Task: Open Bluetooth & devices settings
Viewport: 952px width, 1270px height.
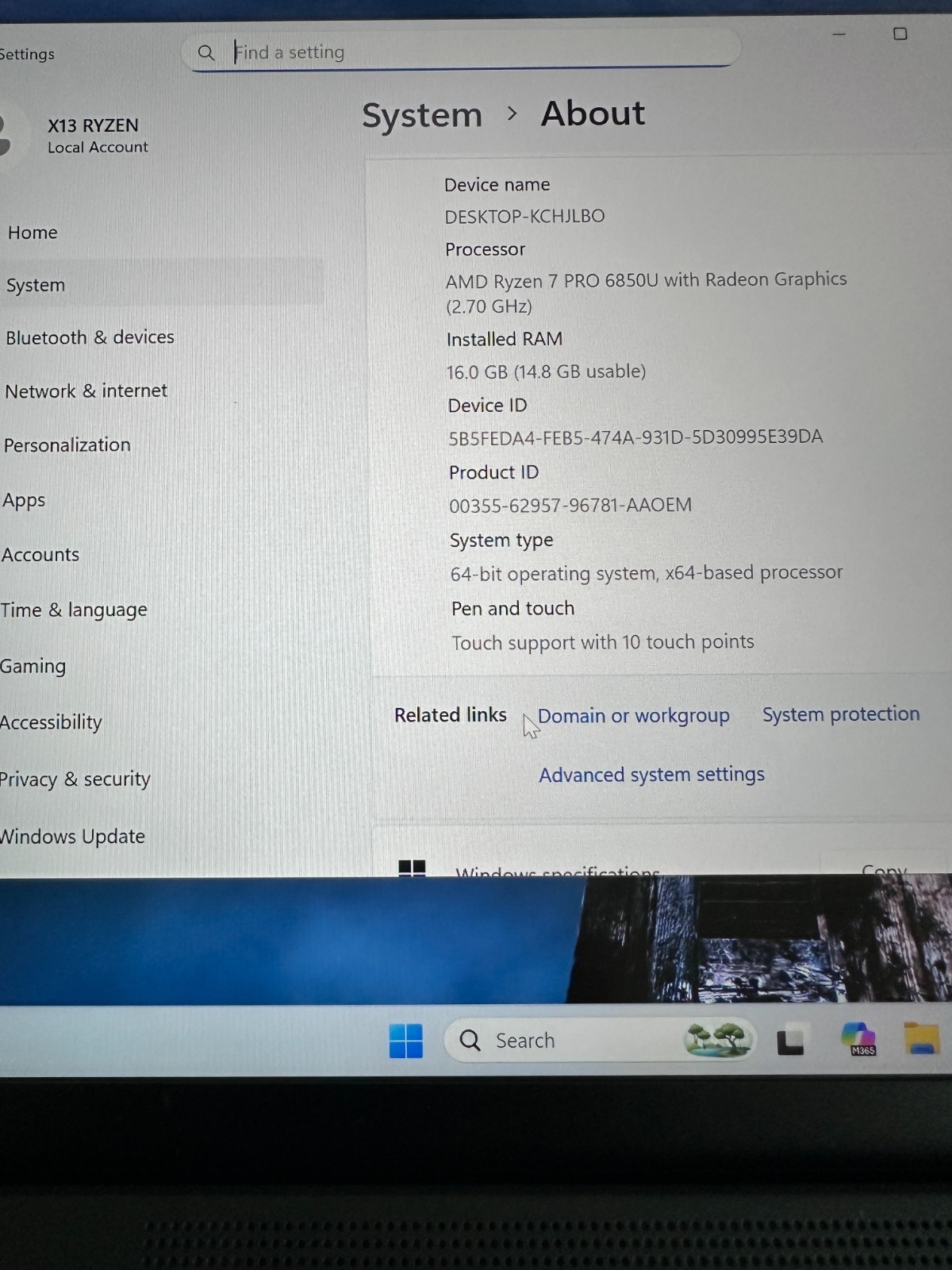Action: [x=90, y=337]
